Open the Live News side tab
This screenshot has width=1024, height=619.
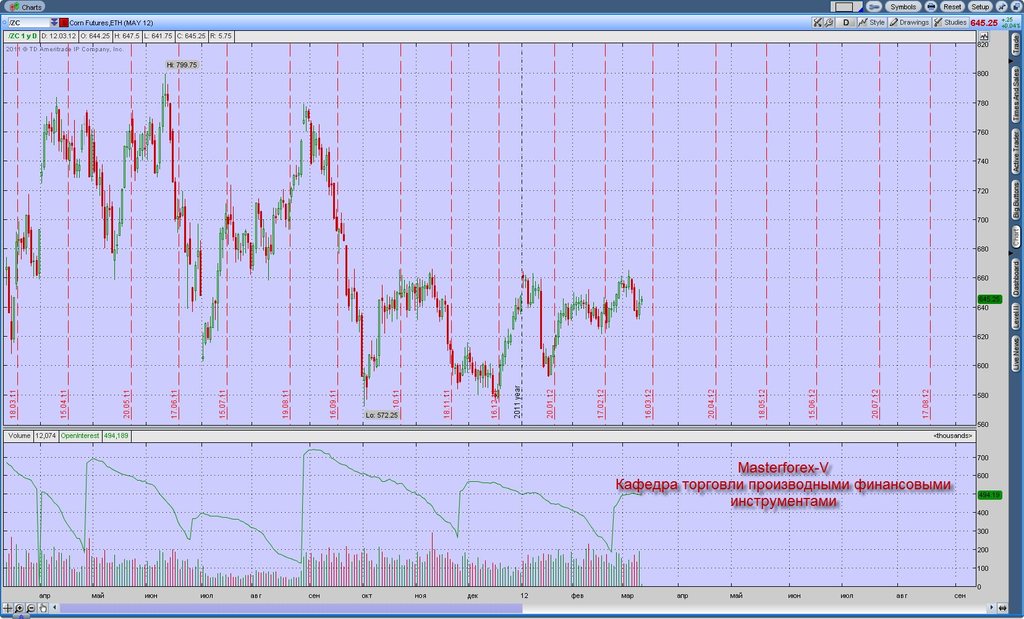point(1016,353)
